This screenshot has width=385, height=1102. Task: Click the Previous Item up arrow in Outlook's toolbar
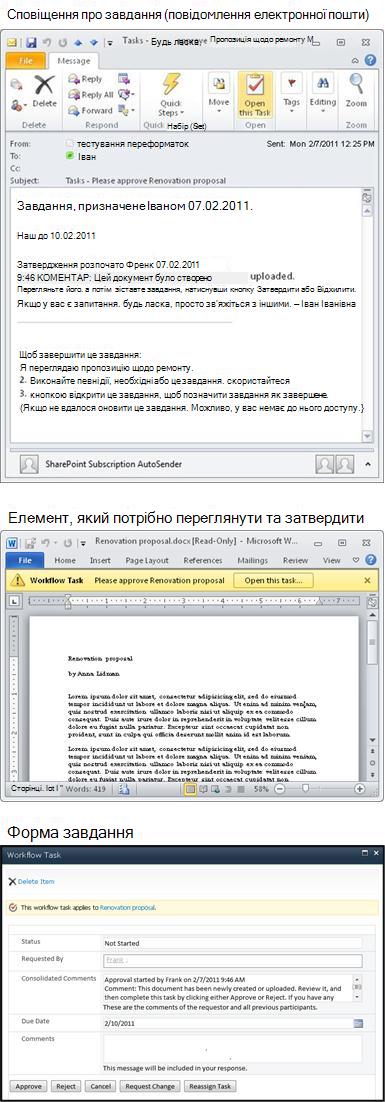tap(77, 43)
